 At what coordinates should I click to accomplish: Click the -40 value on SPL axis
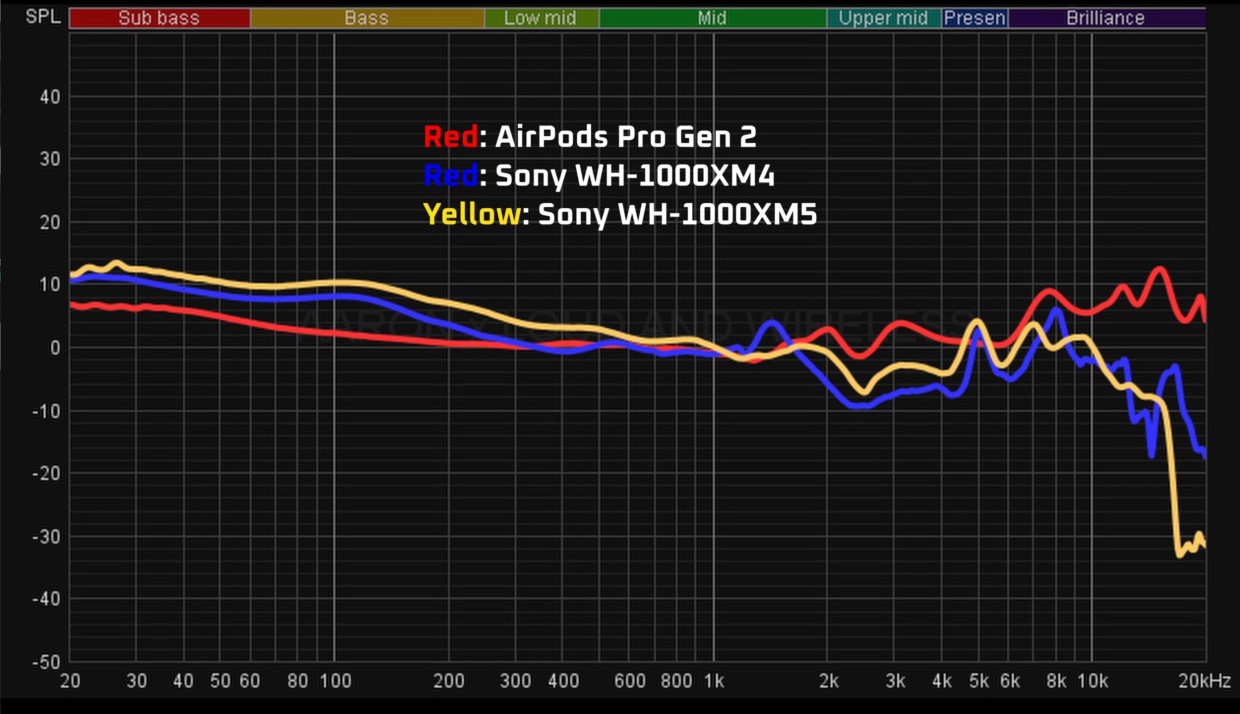tap(46, 599)
